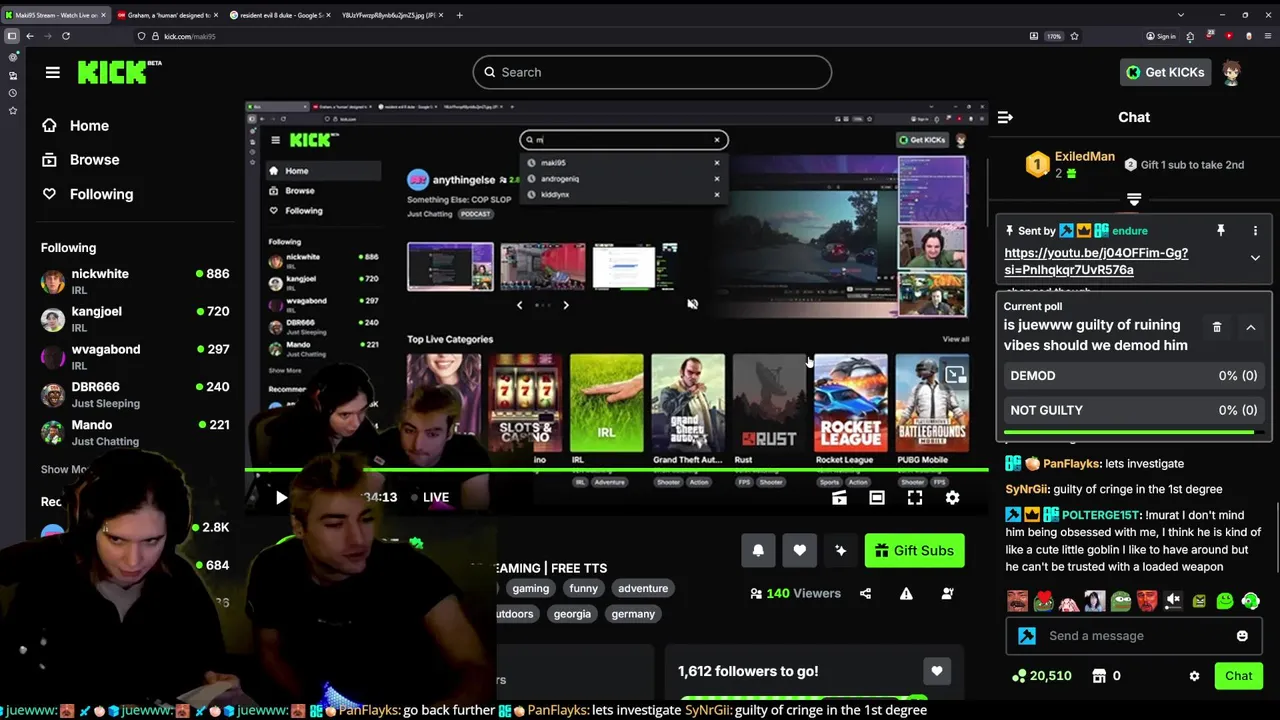Toggle the browser sidebar panel

coord(12,36)
